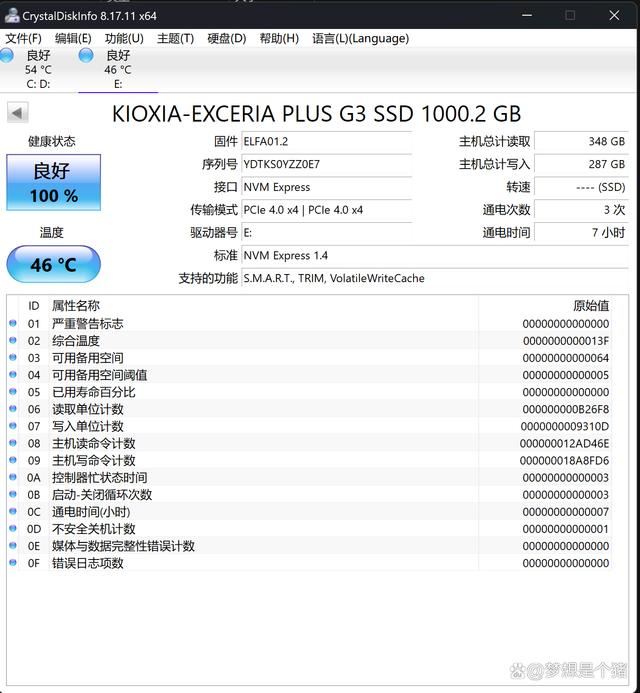
Task: Click status dot of attribute 0F 错误日志项数
Action: 13,563
